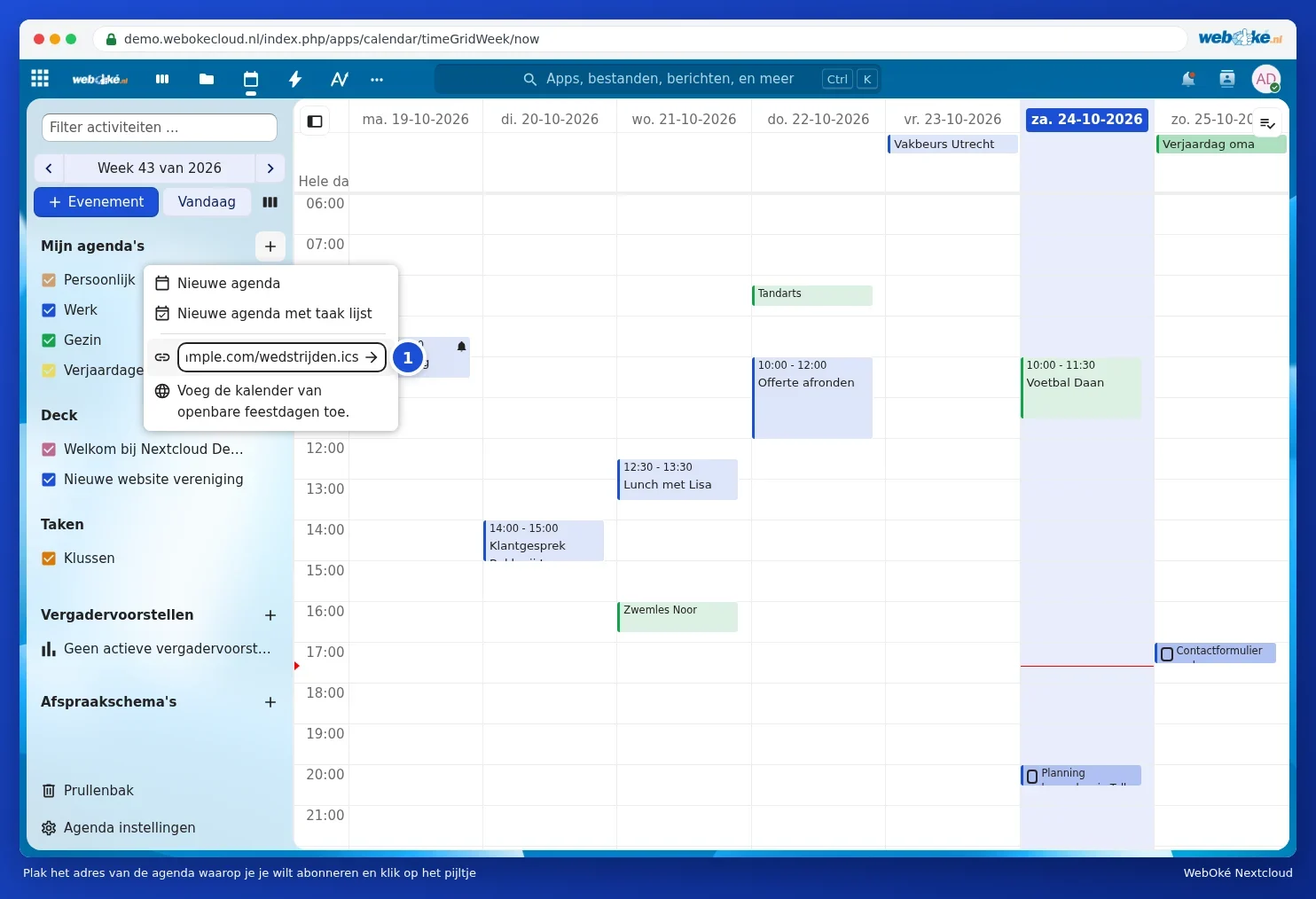Open the Week 43 van 2026 date picker
Image resolution: width=1316 pixels, height=899 pixels.
coord(160,168)
